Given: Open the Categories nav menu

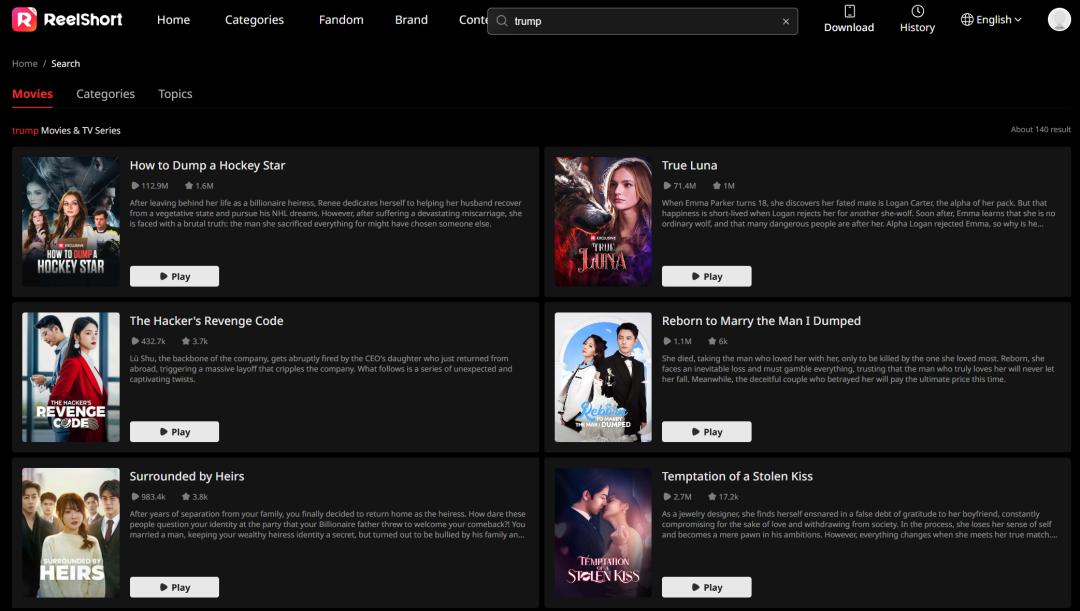Looking at the screenshot, I should (254, 20).
